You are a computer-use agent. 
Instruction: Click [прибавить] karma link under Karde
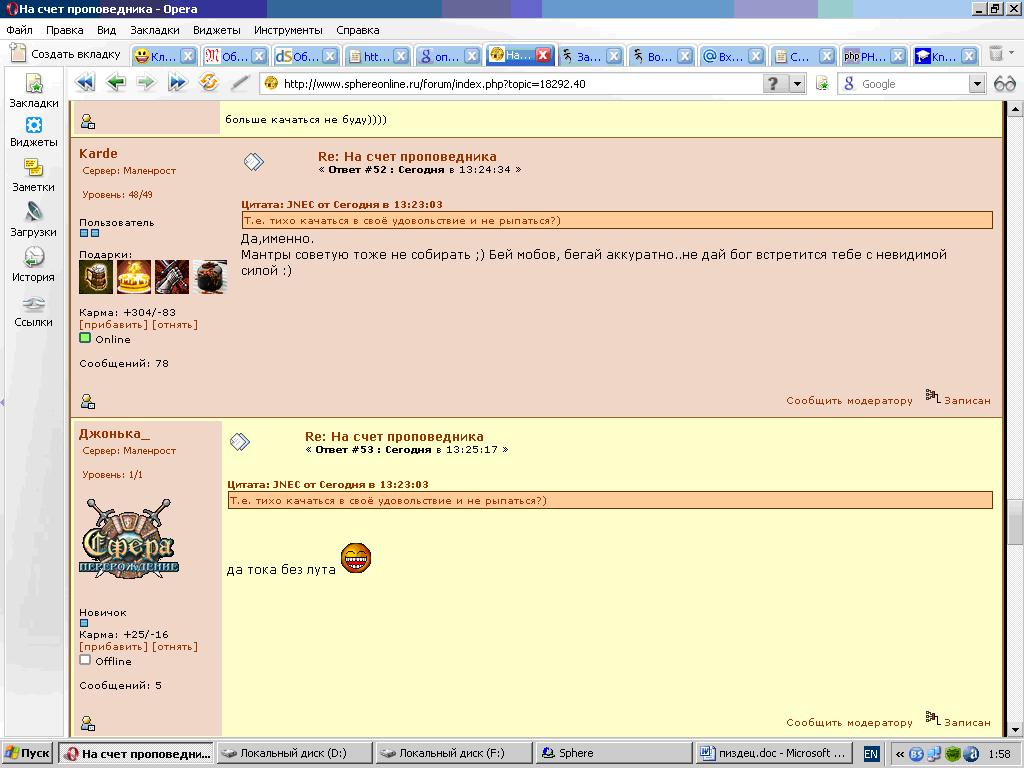point(114,325)
